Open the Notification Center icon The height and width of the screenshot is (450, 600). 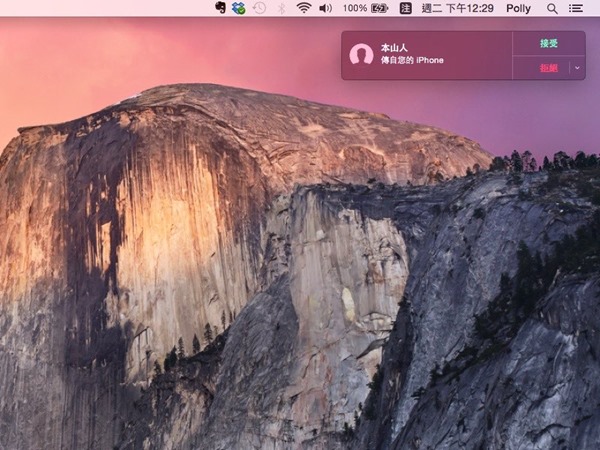click(576, 8)
